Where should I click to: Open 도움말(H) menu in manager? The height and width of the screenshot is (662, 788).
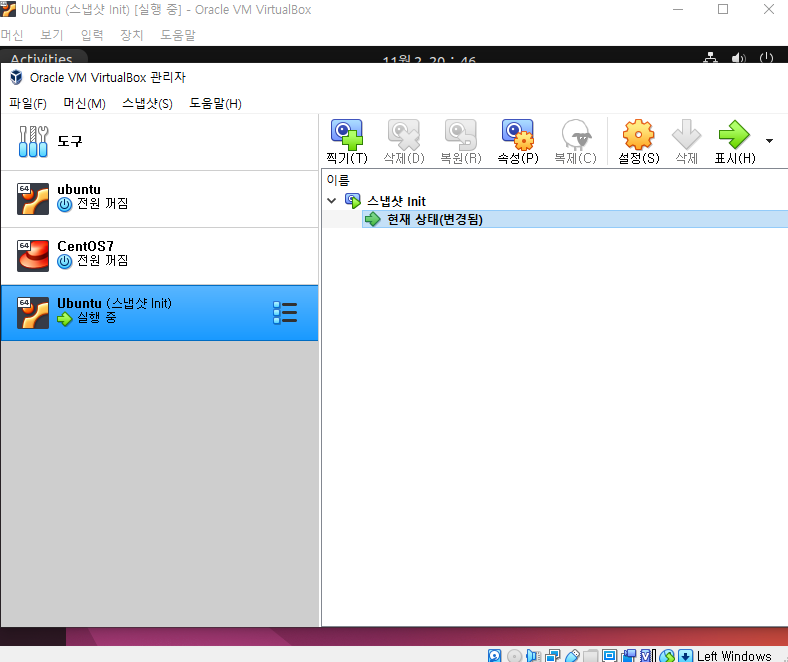click(215, 104)
